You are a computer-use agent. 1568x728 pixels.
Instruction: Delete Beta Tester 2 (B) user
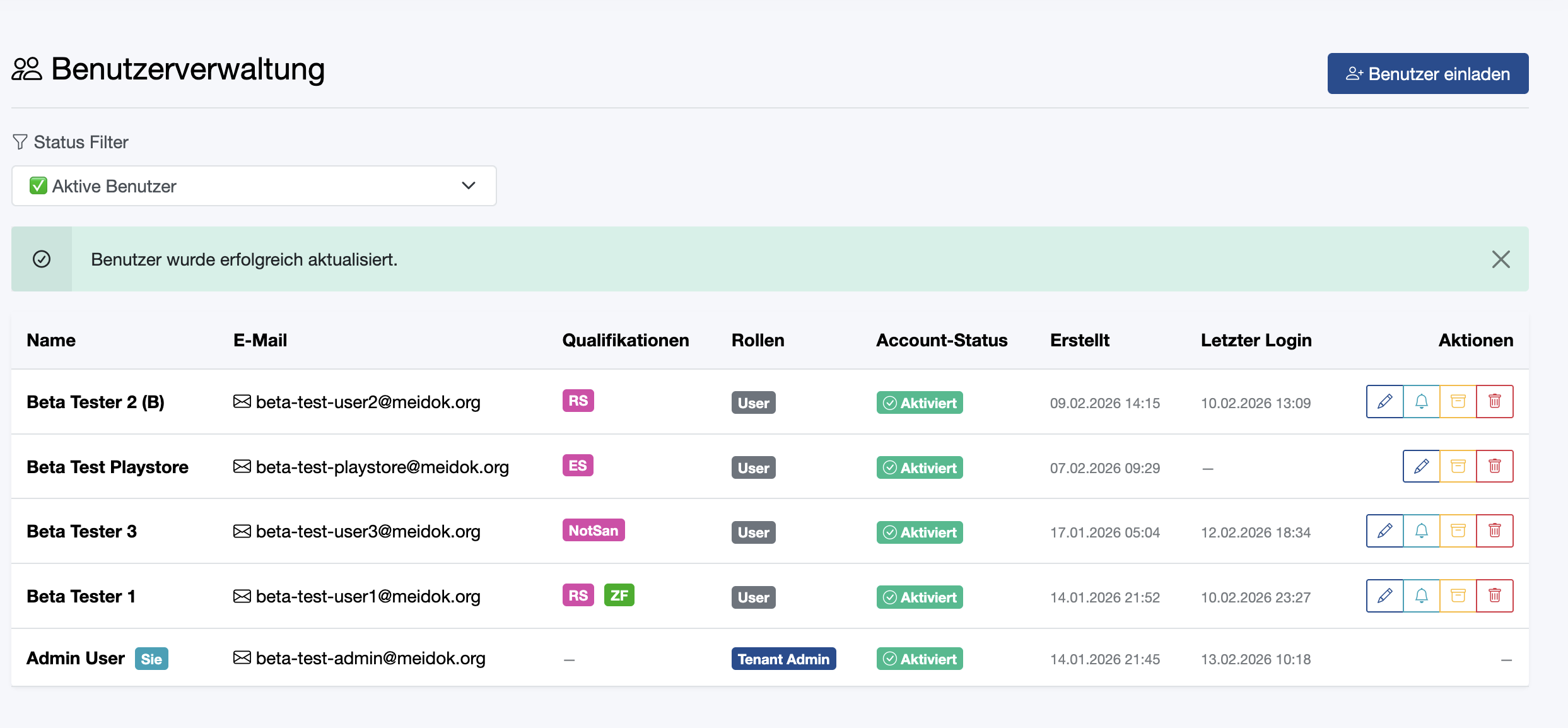point(1494,401)
